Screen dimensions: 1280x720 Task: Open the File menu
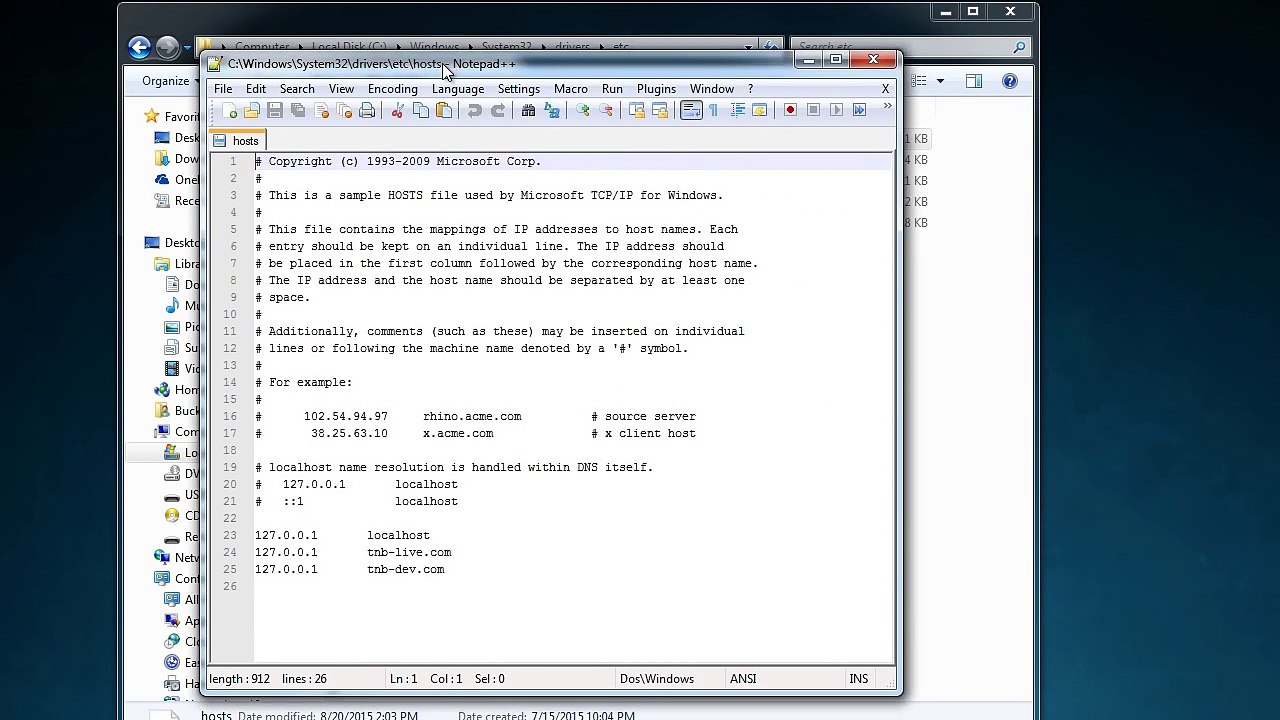(223, 89)
